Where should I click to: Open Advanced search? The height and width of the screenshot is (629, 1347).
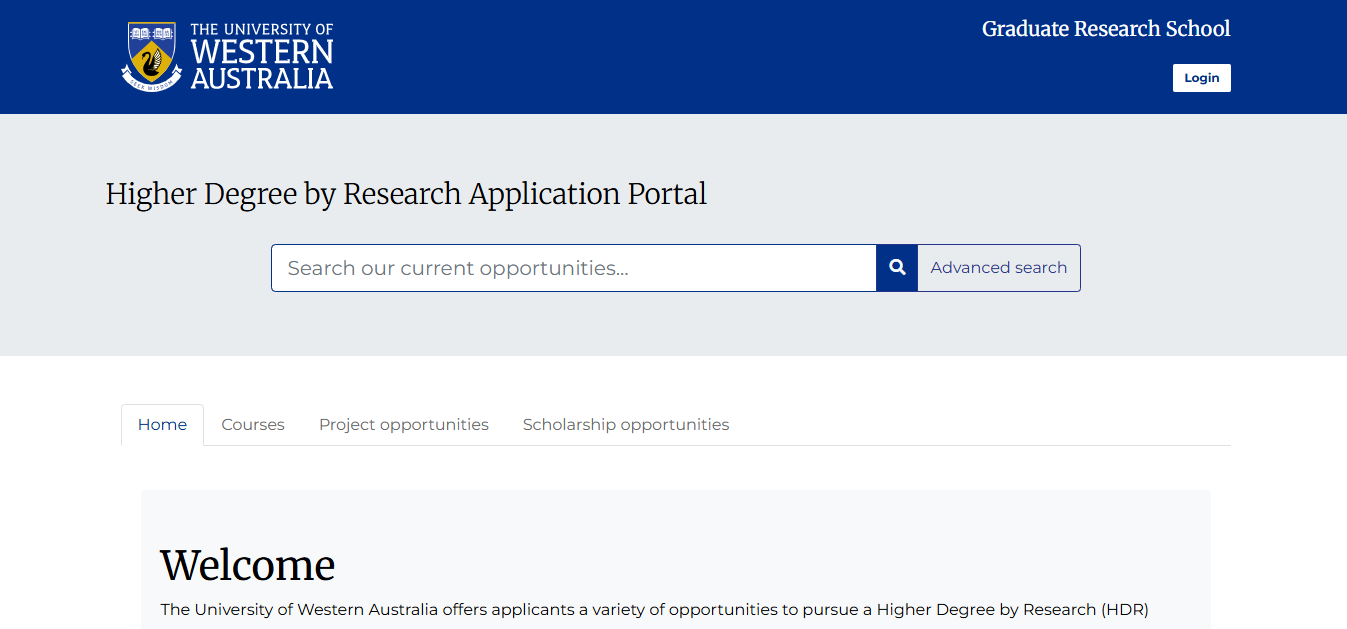pyautogui.click(x=999, y=268)
